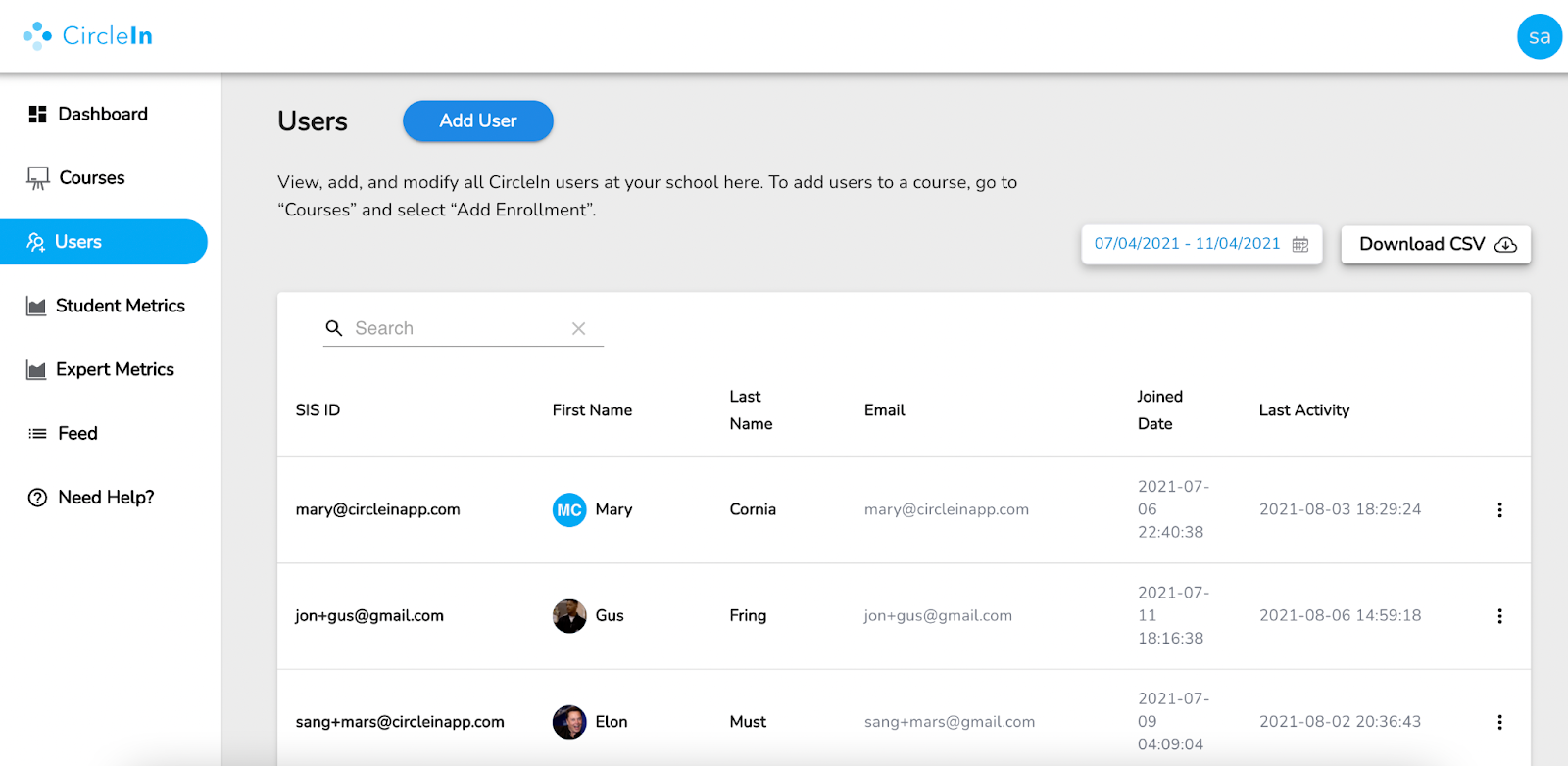Image resolution: width=1568 pixels, height=766 pixels.
Task: Click the grey email mary@circleinapp.com
Action: pyautogui.click(x=947, y=509)
